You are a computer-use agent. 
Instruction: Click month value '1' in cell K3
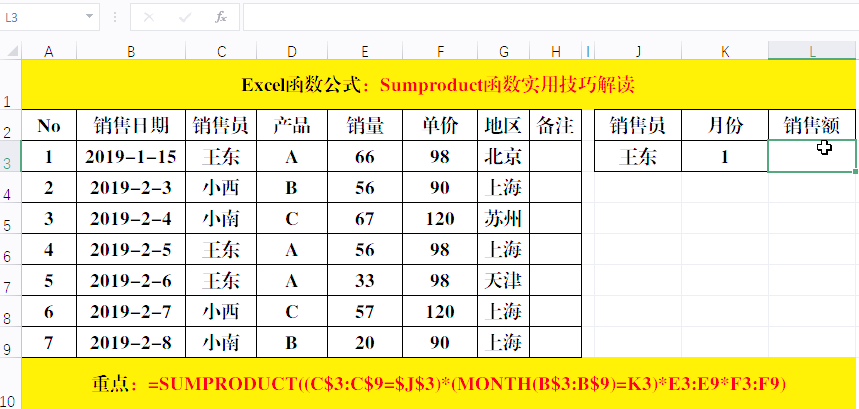(x=725, y=157)
